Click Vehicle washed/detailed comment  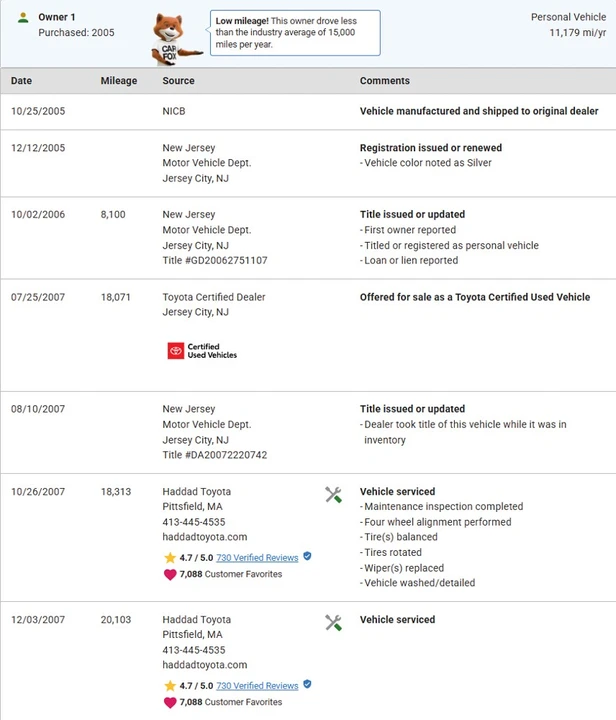coord(419,583)
